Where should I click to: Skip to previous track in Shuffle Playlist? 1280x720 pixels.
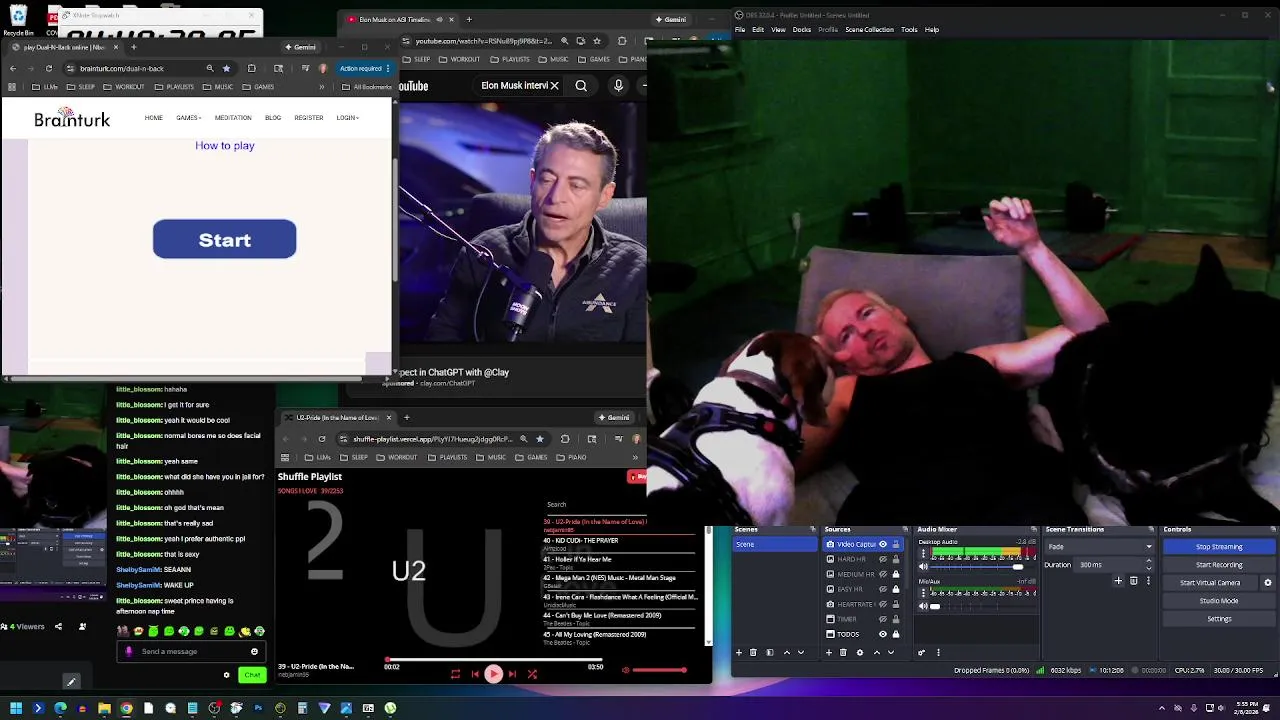coord(475,674)
